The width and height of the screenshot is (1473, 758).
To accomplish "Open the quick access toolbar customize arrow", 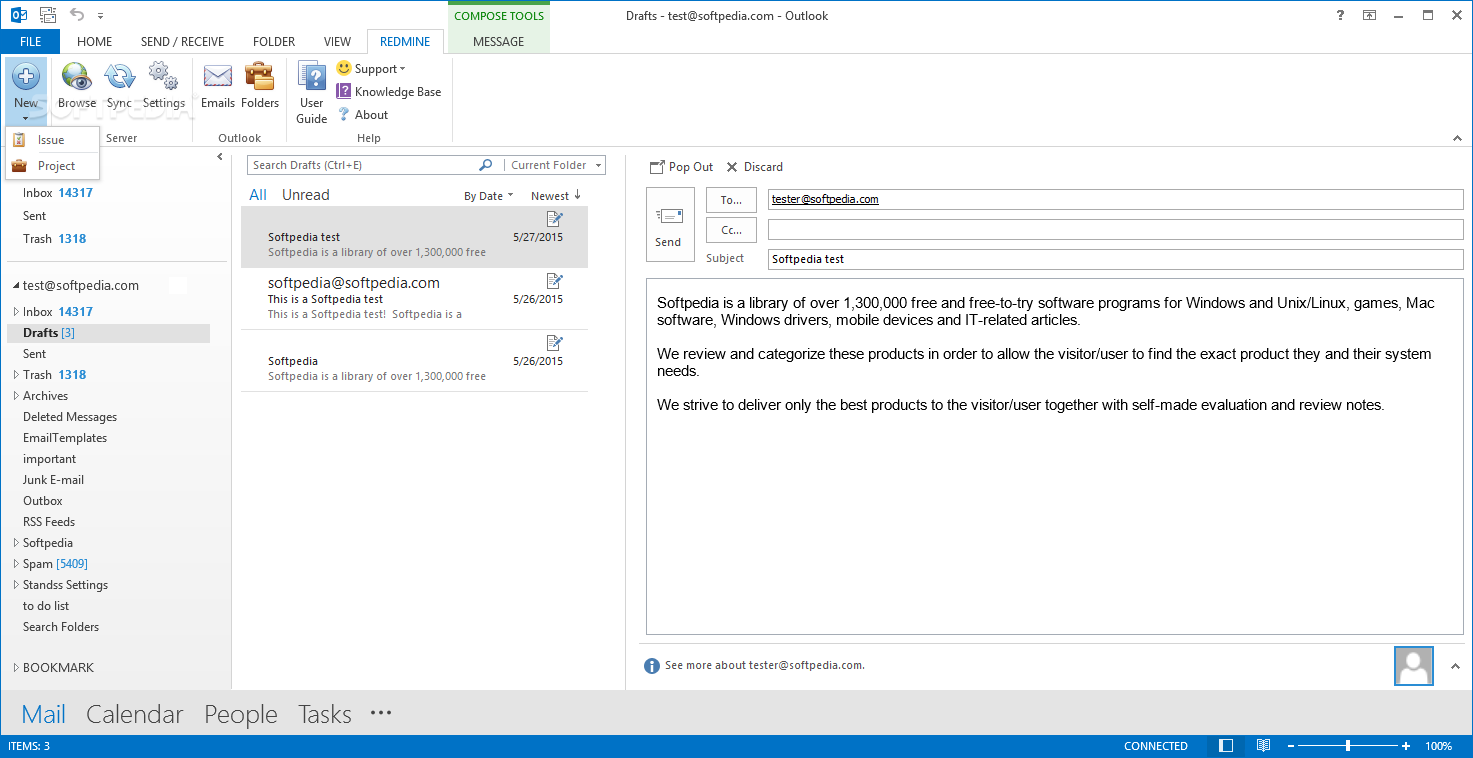I will [101, 16].
